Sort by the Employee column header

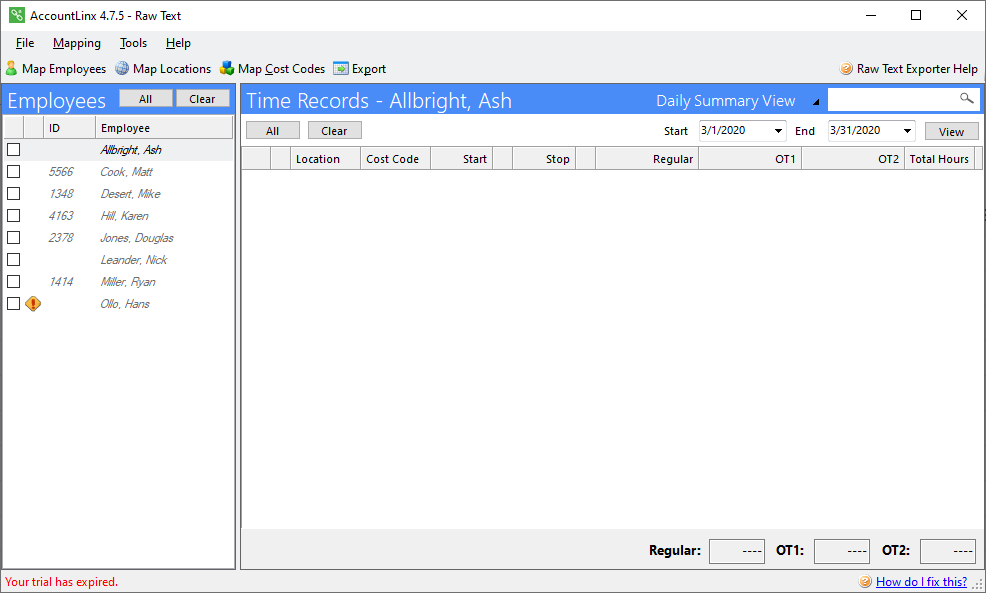(x=163, y=128)
